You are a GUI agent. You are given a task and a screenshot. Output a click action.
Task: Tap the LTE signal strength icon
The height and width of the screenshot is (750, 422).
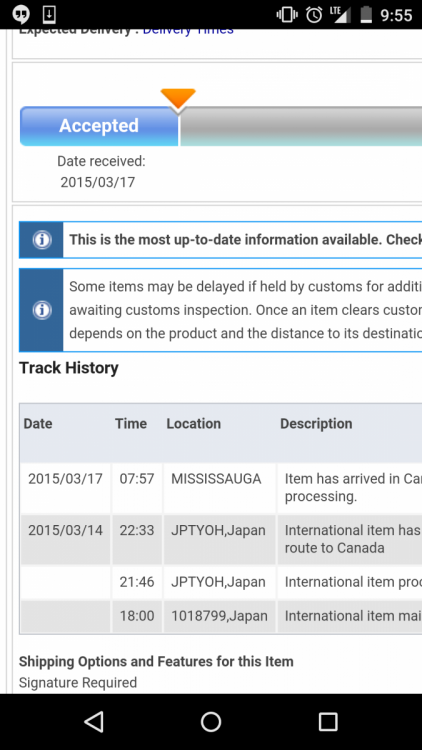click(x=340, y=15)
